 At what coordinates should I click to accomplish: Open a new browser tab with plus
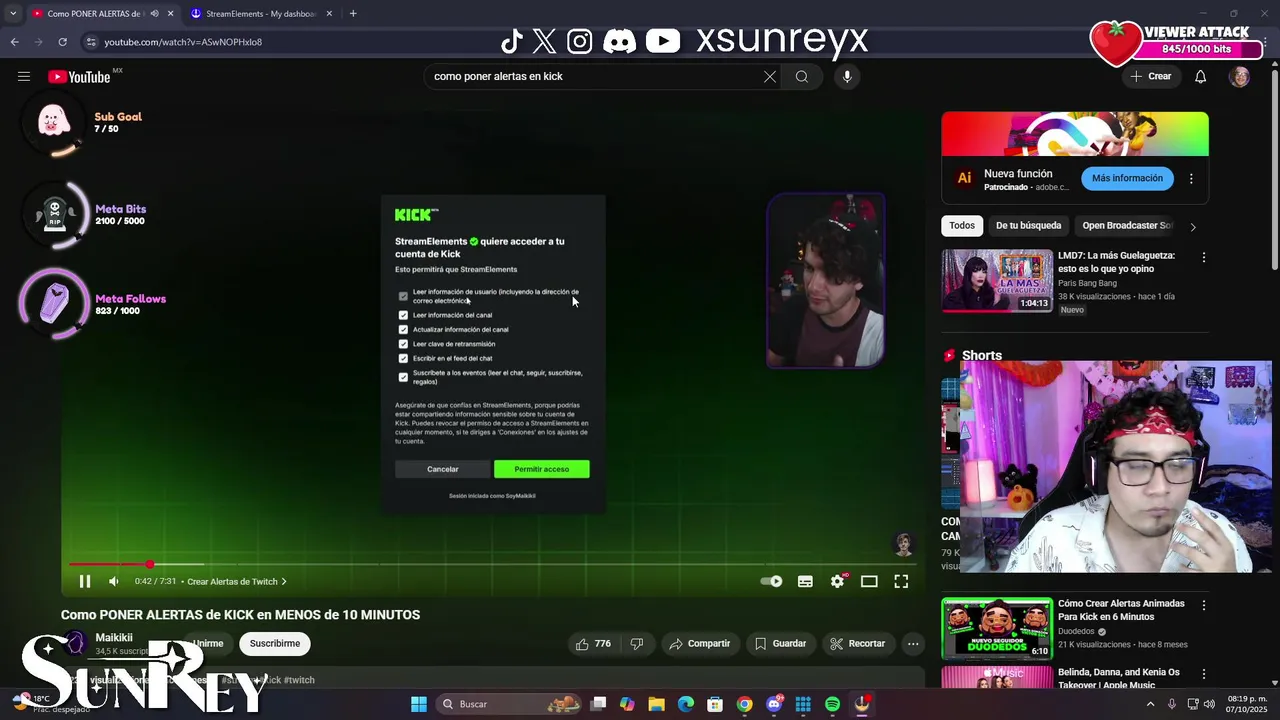353,14
